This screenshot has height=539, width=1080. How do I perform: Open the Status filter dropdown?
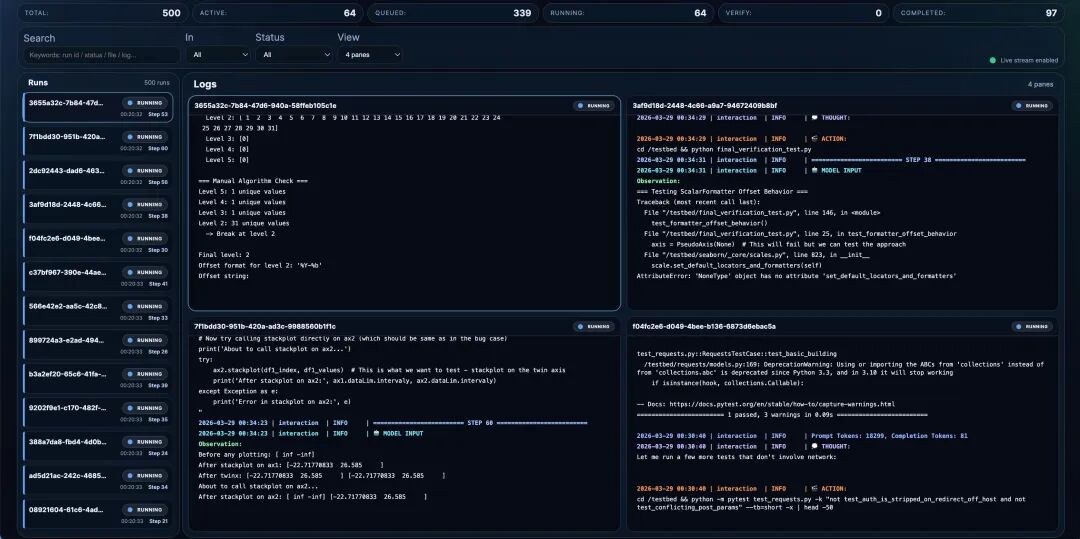294,54
